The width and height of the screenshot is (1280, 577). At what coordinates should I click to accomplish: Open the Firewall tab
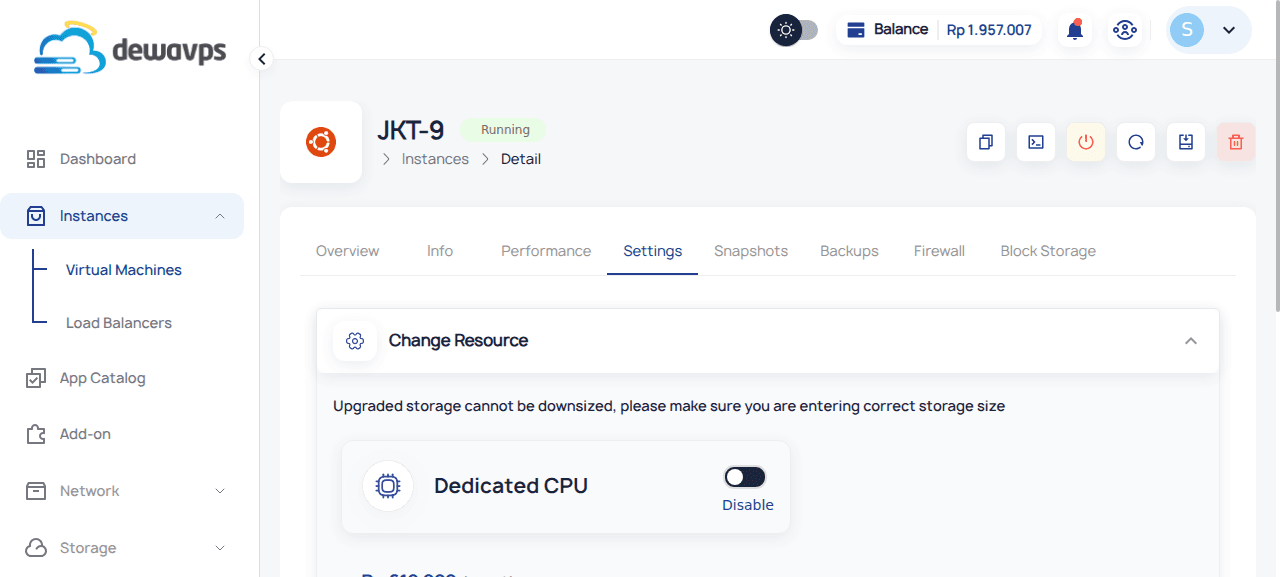pyautogui.click(x=938, y=250)
